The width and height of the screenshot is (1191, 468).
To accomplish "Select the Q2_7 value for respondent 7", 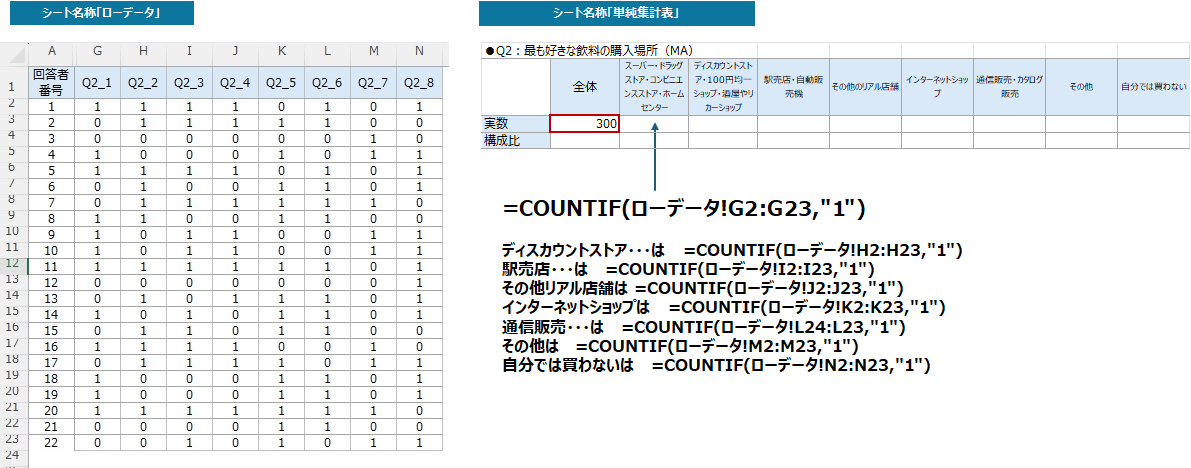I will tap(374, 203).
